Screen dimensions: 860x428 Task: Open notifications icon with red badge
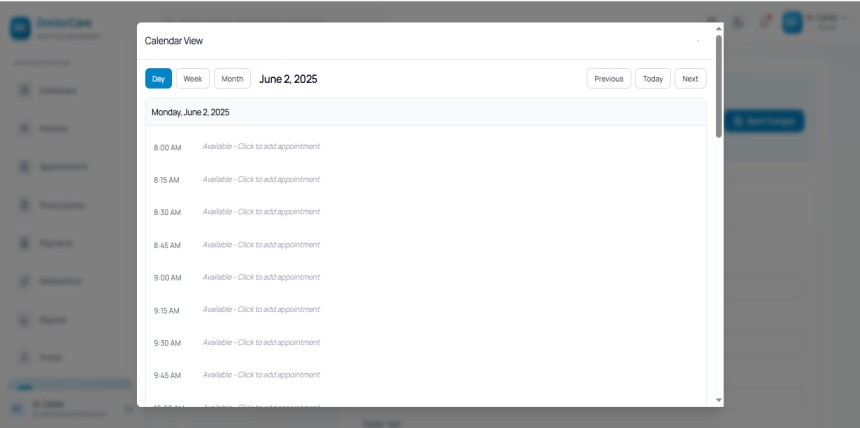765,22
